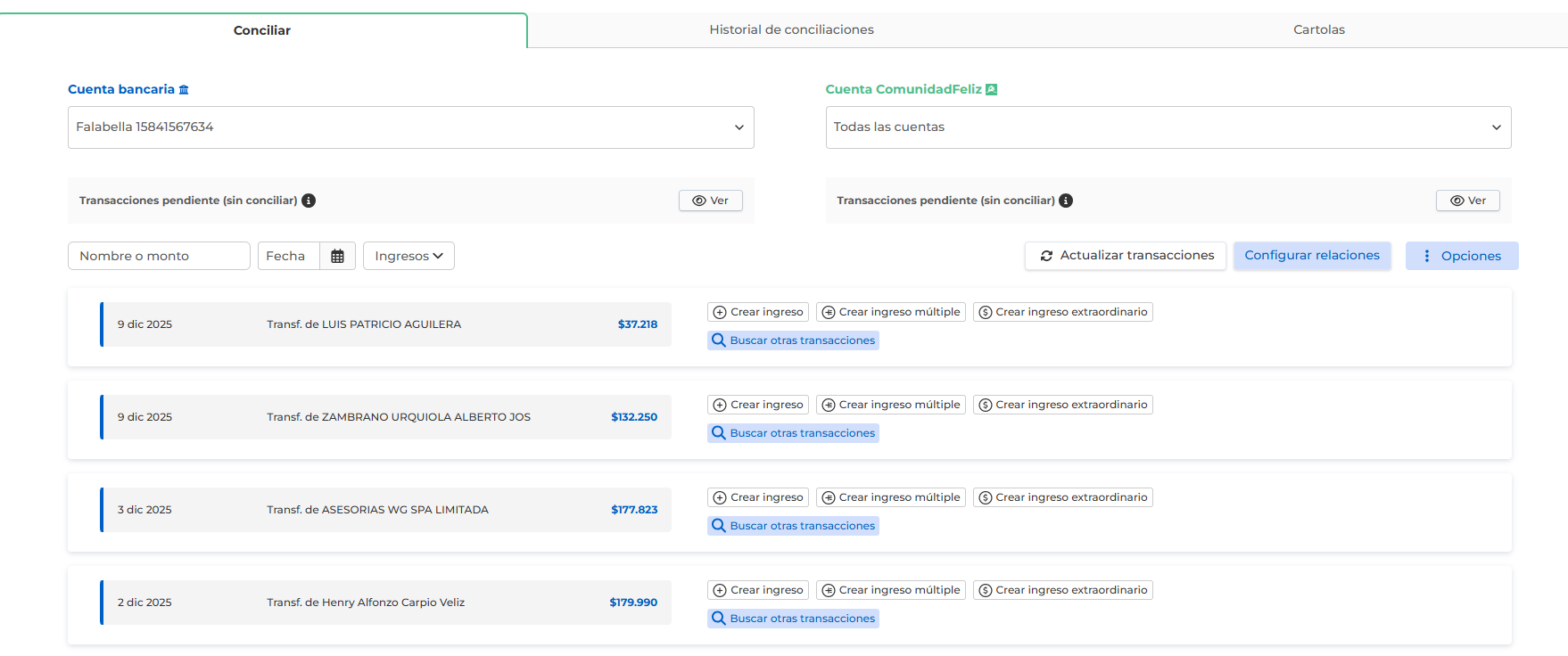Viewport: 1568px width, 656px height.
Task: Click the bank building icon beside Cuenta bancaria
Action: (x=184, y=90)
